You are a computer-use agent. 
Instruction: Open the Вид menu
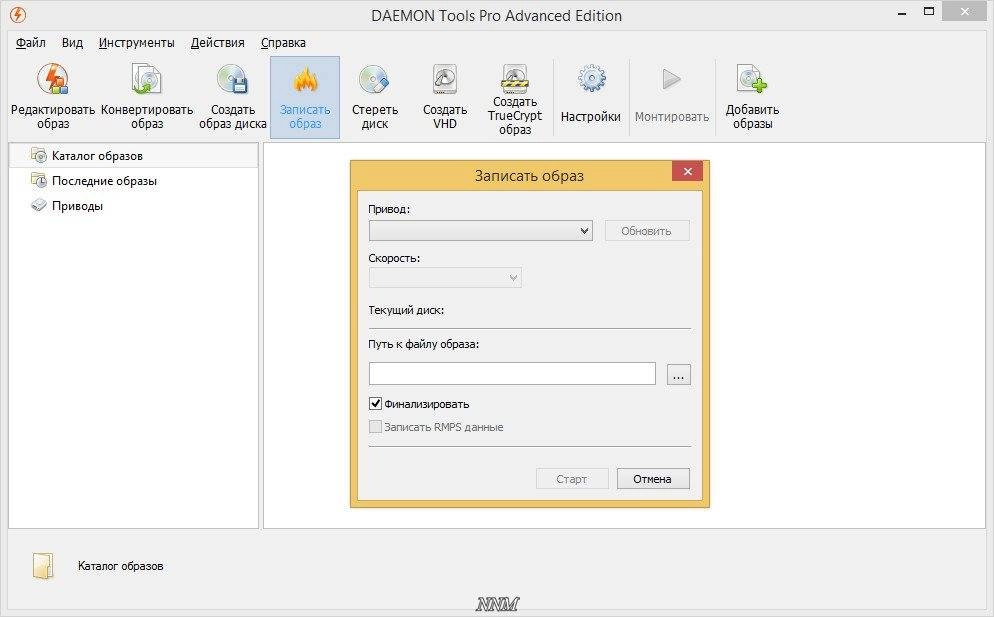tap(72, 42)
